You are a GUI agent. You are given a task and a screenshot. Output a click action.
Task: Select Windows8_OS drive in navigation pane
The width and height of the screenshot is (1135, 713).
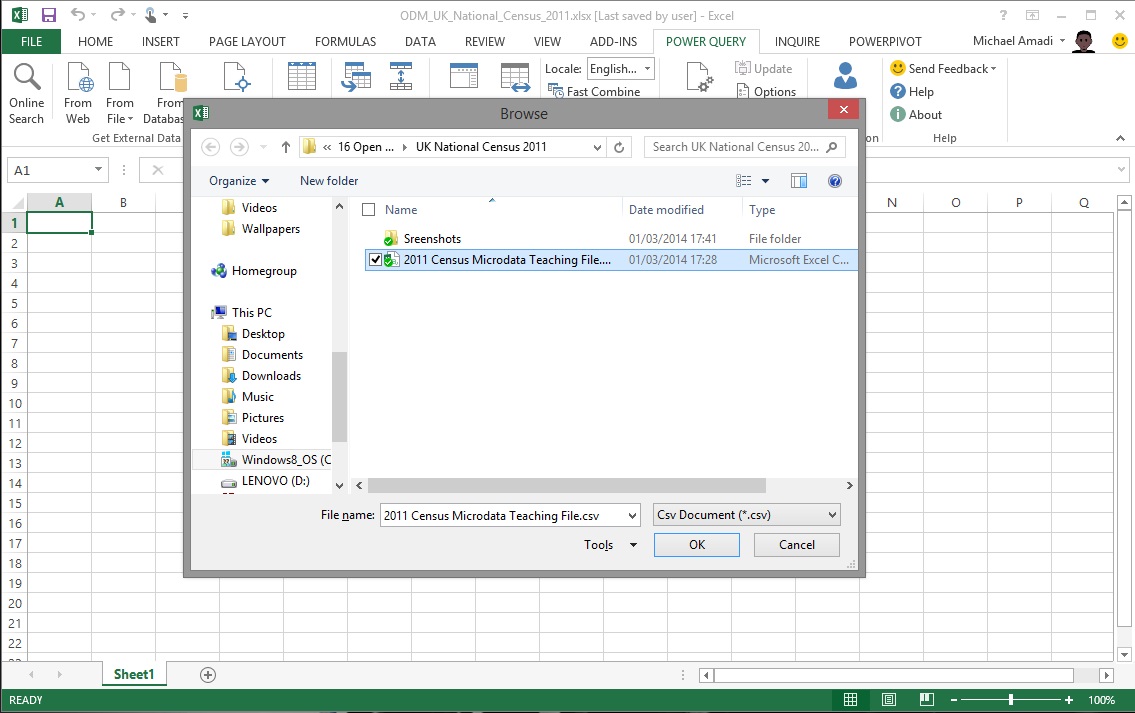[x=276, y=460]
